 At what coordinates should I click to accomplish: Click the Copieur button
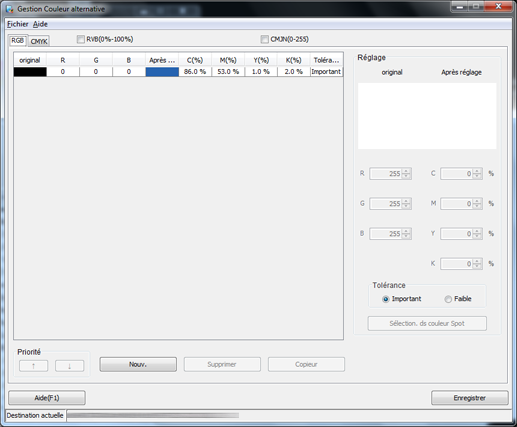[x=306, y=364]
